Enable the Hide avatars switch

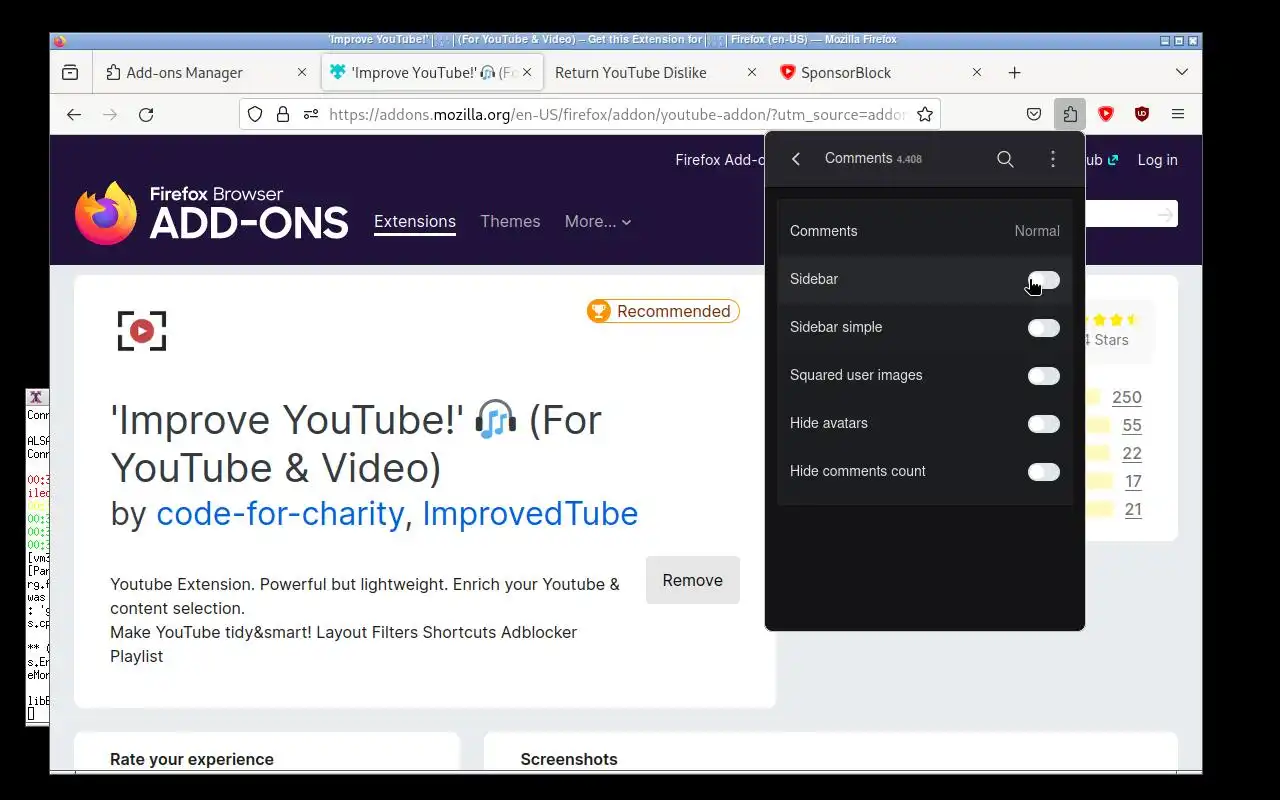[1043, 424]
